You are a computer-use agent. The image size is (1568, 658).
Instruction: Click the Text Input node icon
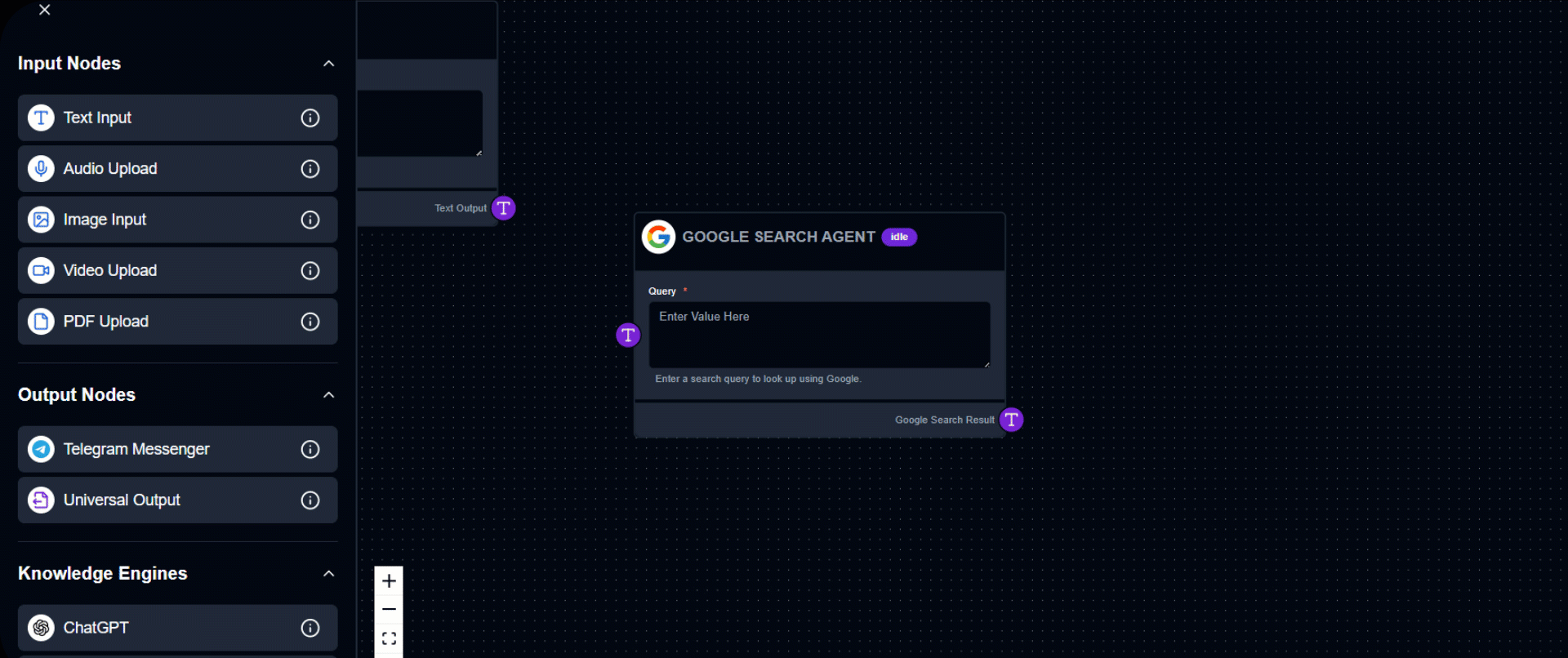pos(41,118)
